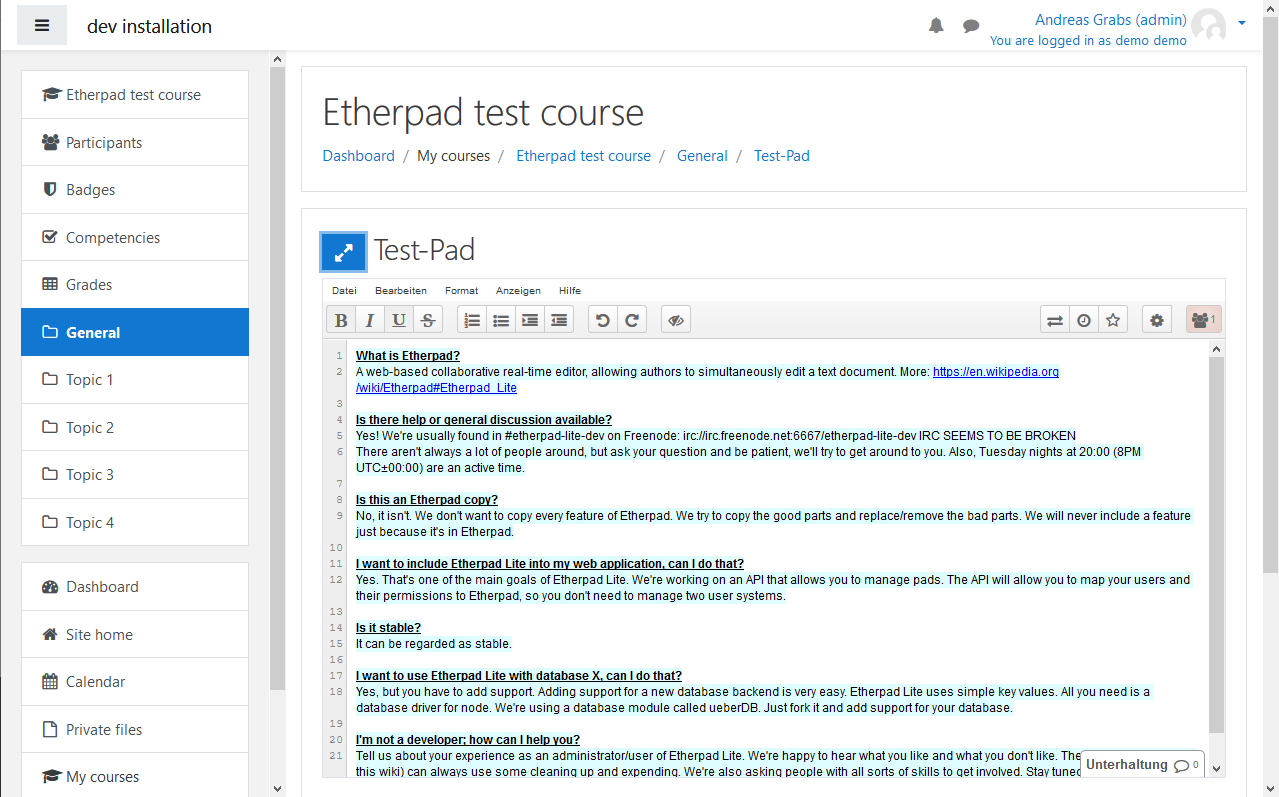Go to Dashboard breadcrumb

[x=358, y=156]
